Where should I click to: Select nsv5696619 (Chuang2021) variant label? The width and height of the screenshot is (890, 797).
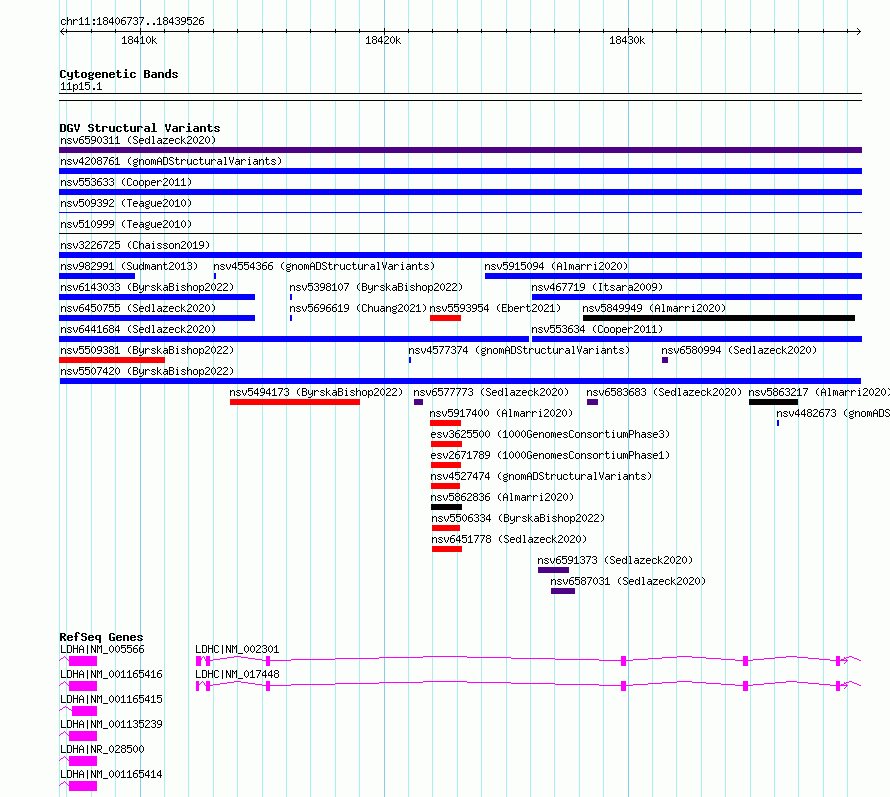[358, 308]
